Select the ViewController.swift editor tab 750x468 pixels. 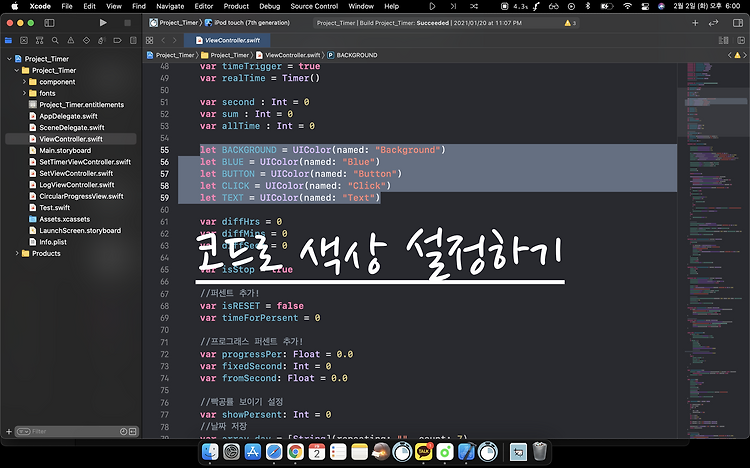[228, 41]
